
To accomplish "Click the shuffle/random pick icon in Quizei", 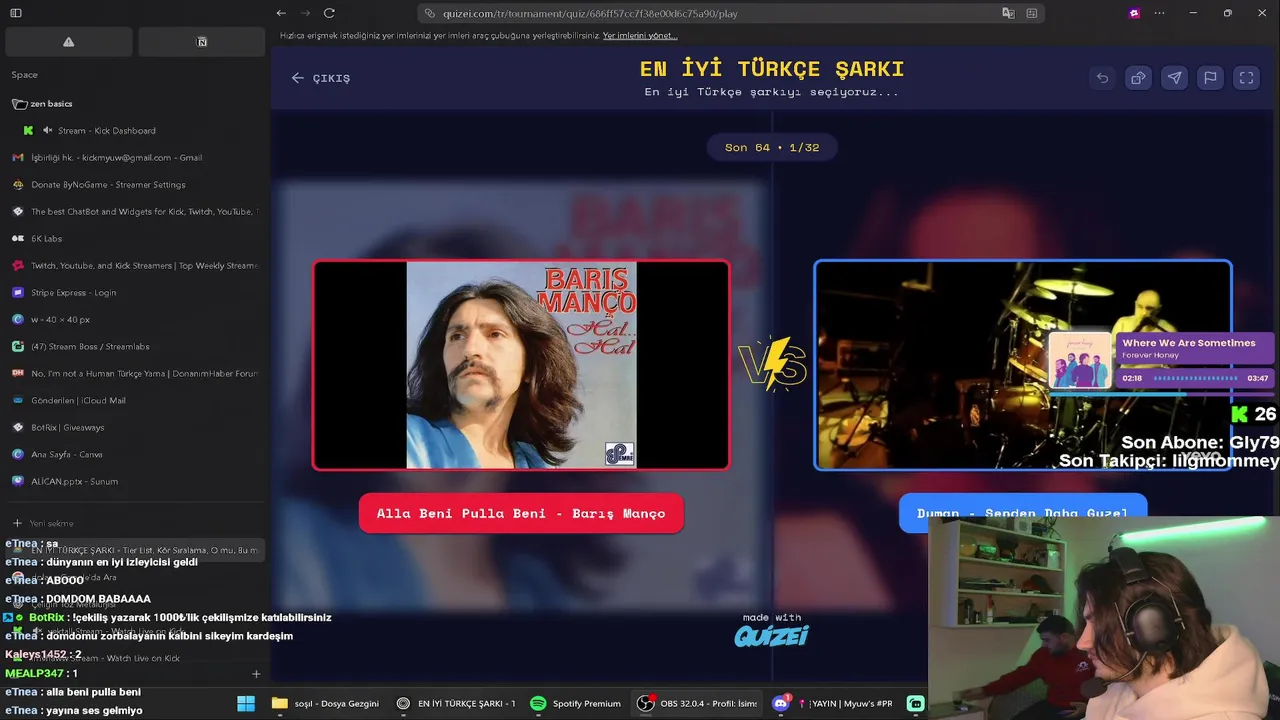I will point(1138,78).
